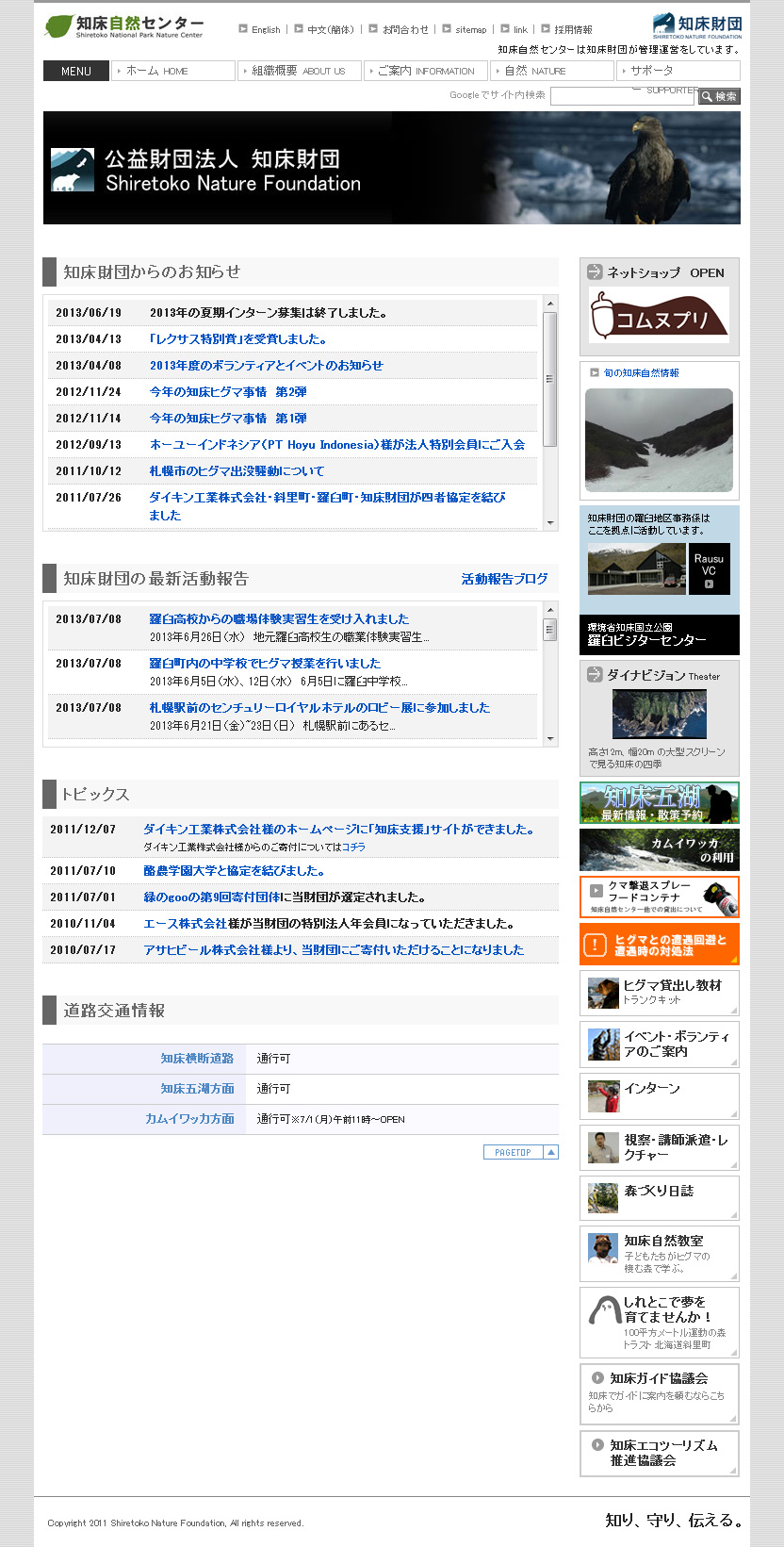Open the ダイナビジョン Theater thumbnail
The height and width of the screenshot is (1547, 784).
coord(660,714)
